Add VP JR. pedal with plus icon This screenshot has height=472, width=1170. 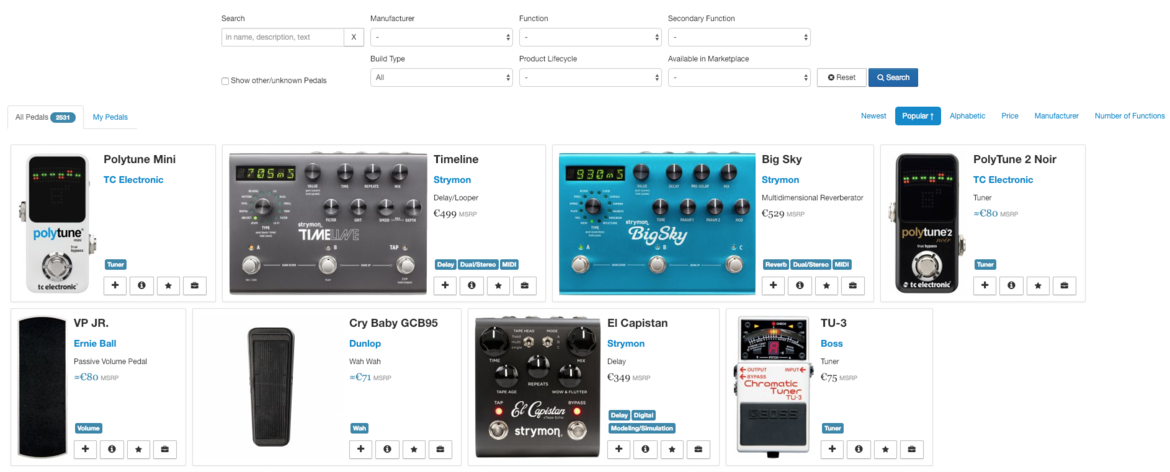click(x=86, y=449)
